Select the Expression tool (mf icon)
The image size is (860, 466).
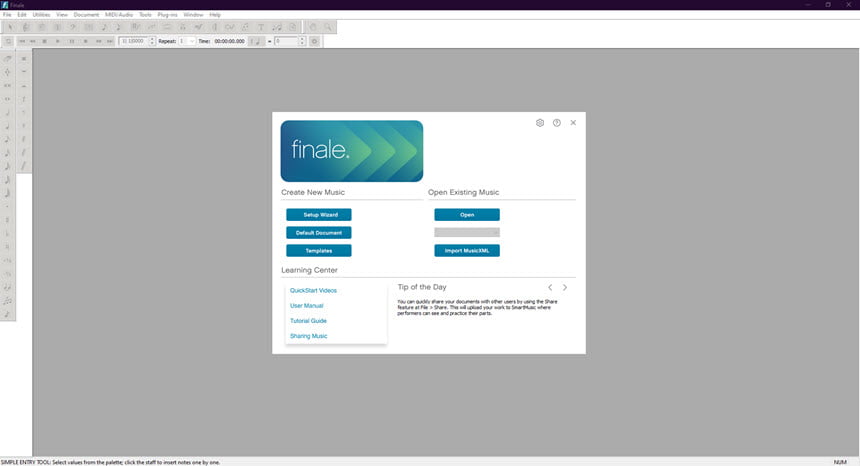(199, 27)
